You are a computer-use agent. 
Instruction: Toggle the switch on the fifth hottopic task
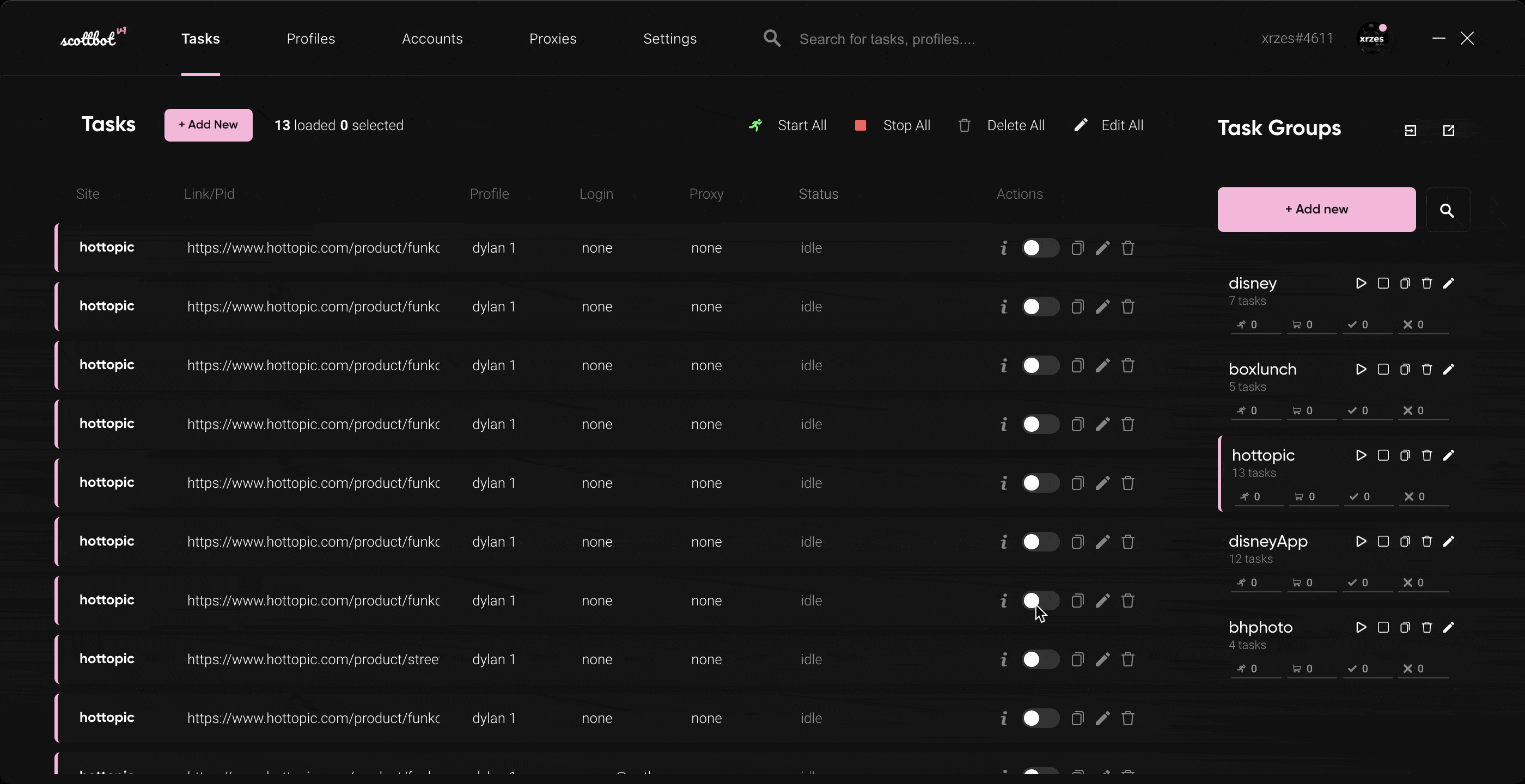click(x=1040, y=483)
